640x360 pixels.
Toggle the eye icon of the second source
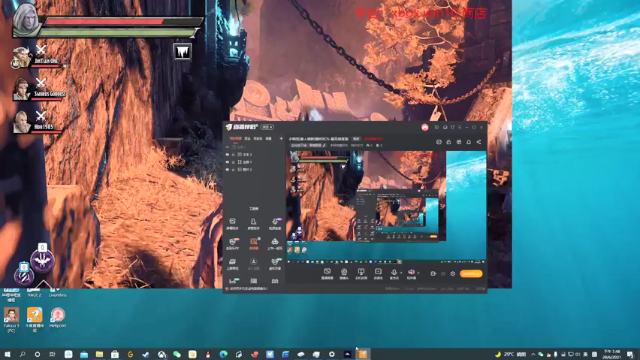pyautogui.click(x=227, y=162)
